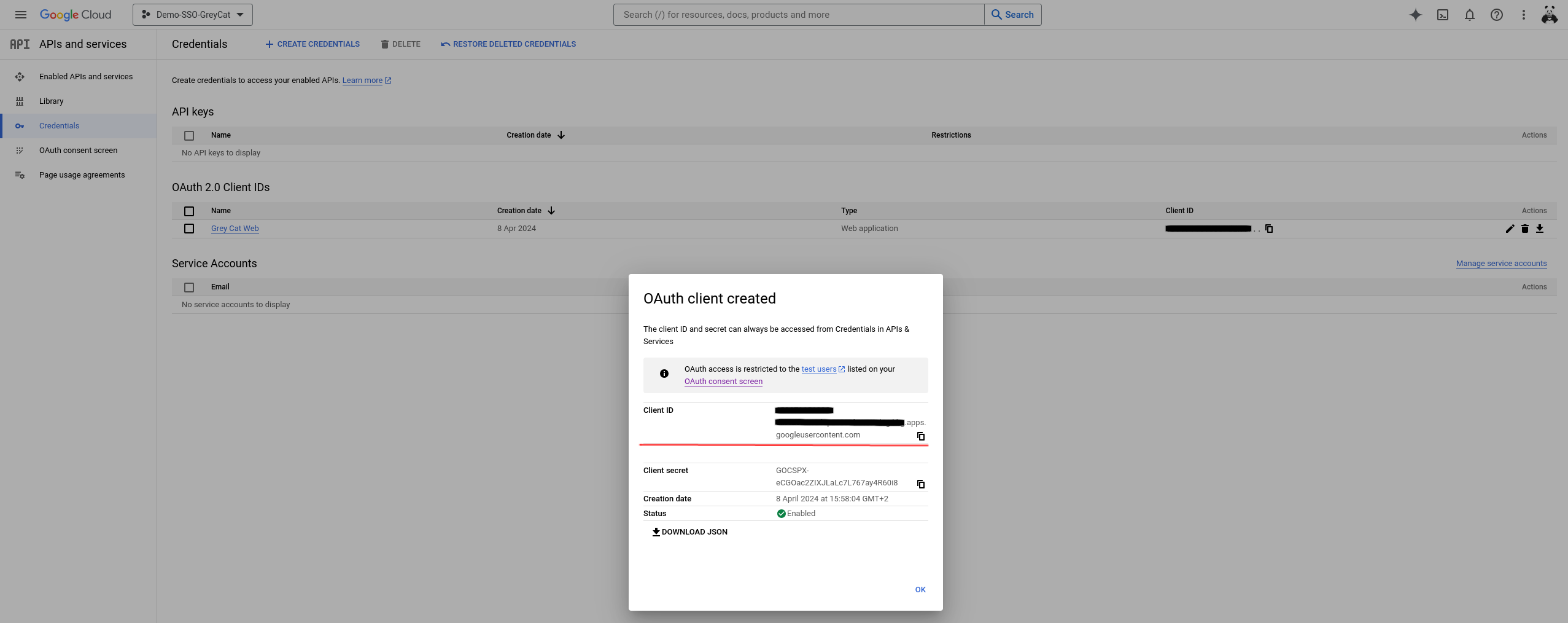Click the OAuth Client ID column header
This screenshot has height=623, width=1568.
coord(1179,211)
